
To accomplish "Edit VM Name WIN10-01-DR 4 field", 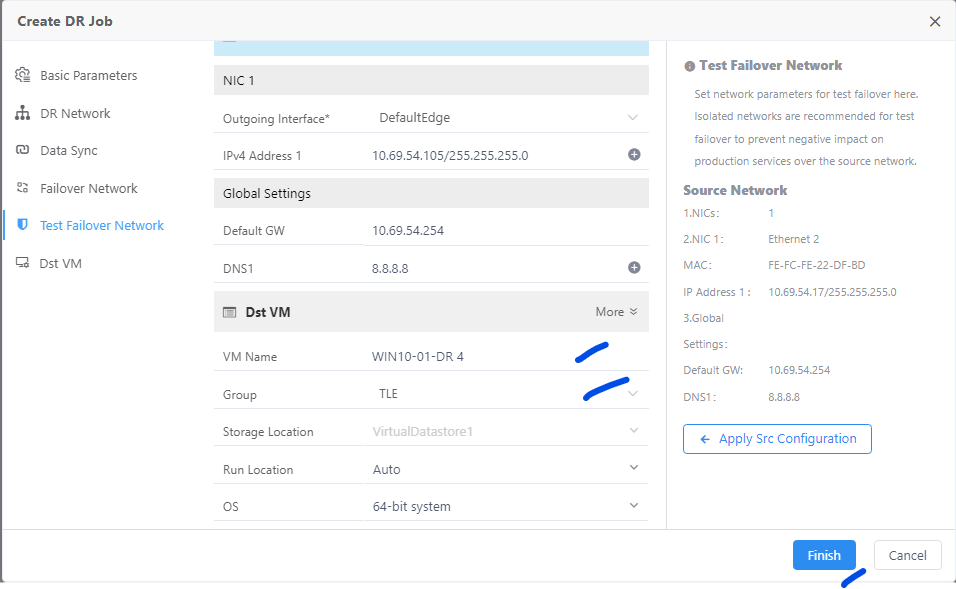I will click(506, 357).
